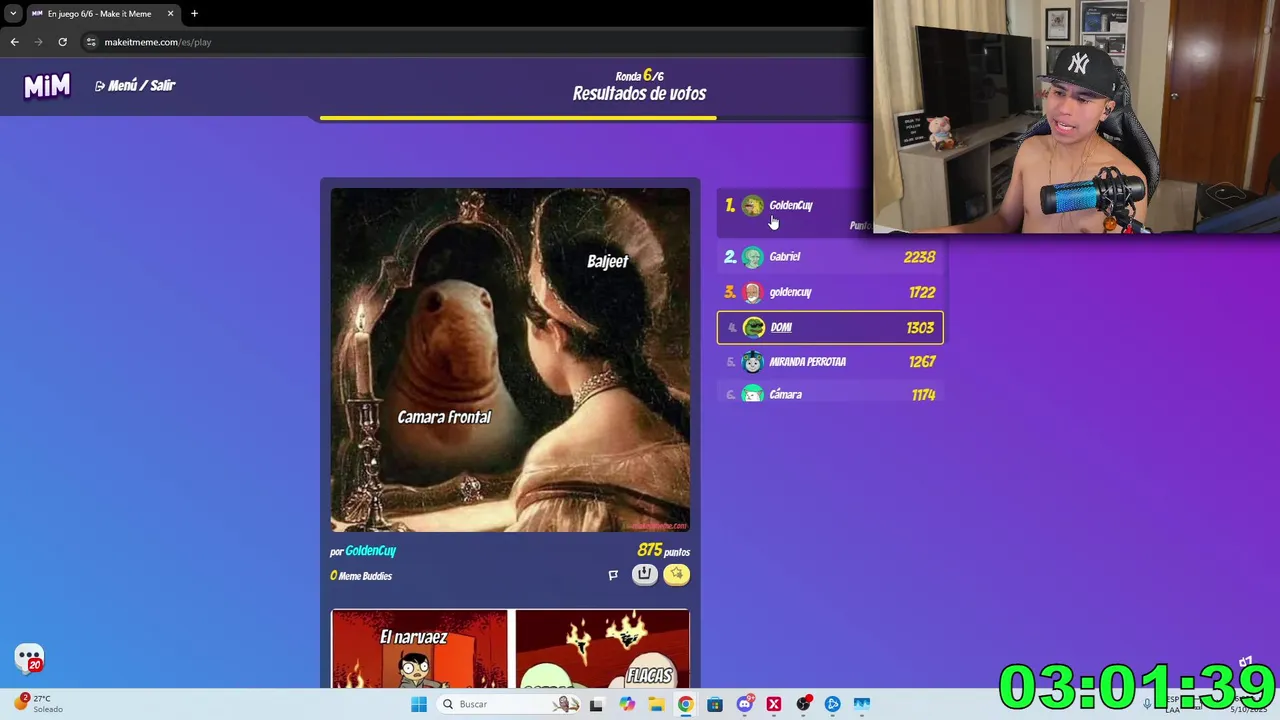1280x720 pixels.
Task: Open blue circular app in taskbar
Action: tap(832, 704)
